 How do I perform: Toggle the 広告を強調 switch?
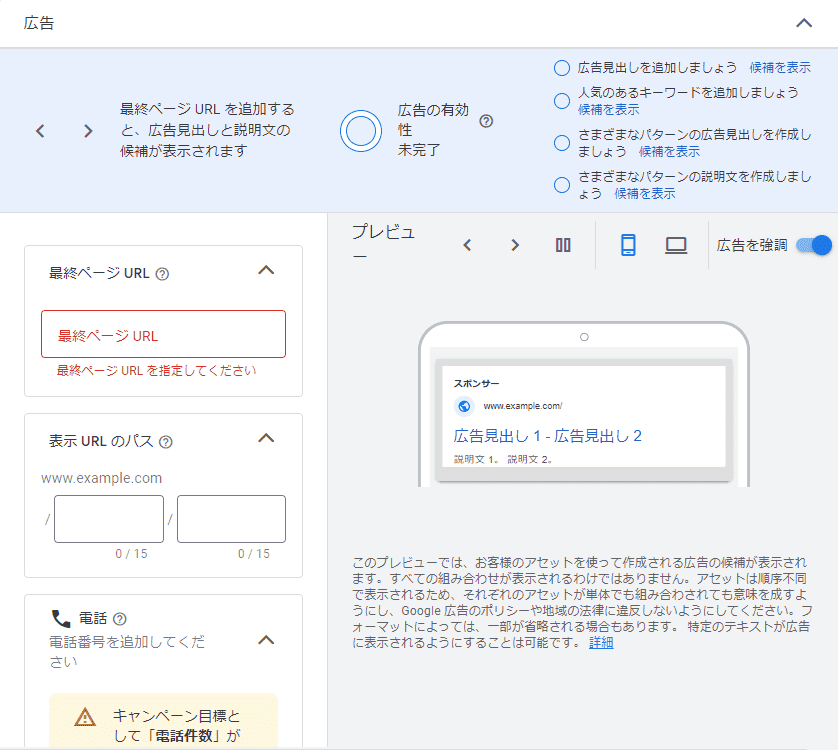click(814, 245)
